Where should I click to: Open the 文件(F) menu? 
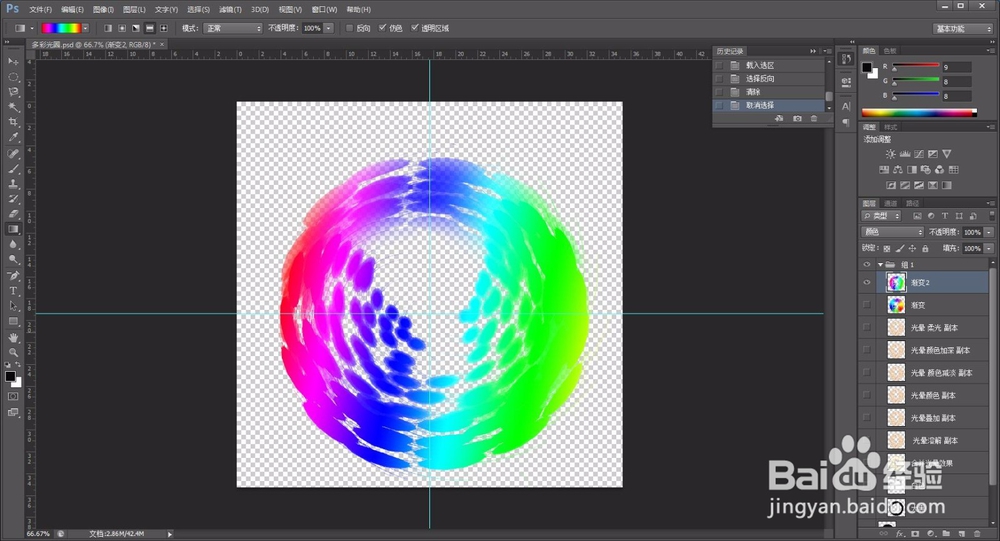pyautogui.click(x=40, y=10)
